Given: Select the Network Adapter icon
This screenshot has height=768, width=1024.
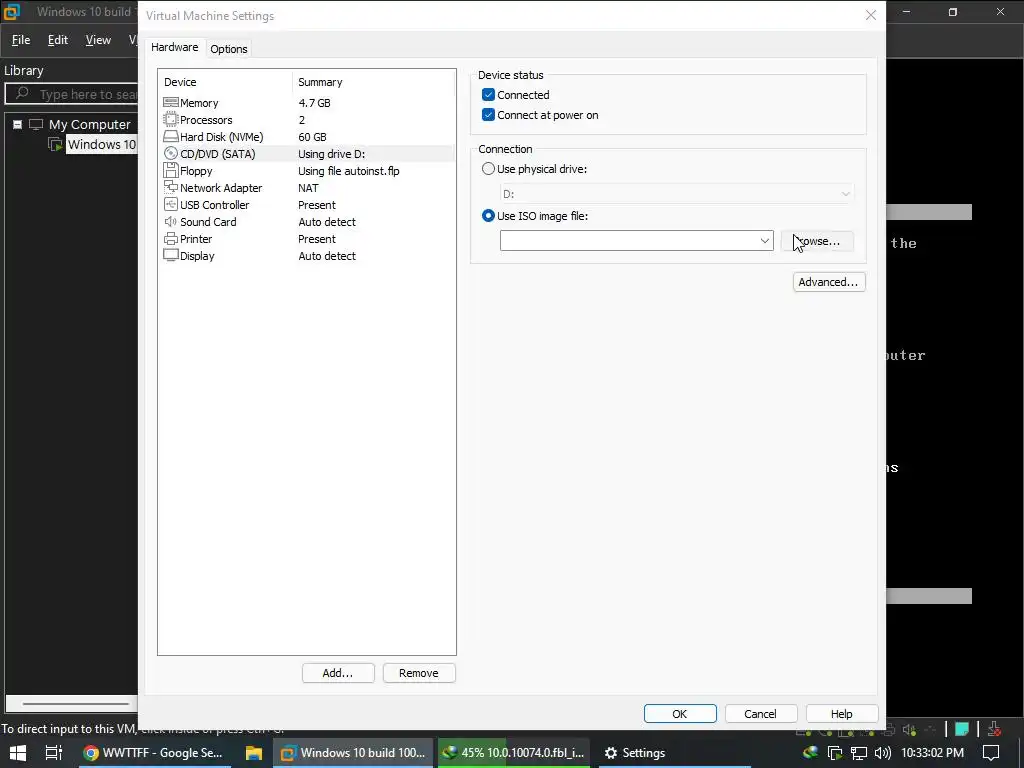Looking at the screenshot, I should pos(170,187).
